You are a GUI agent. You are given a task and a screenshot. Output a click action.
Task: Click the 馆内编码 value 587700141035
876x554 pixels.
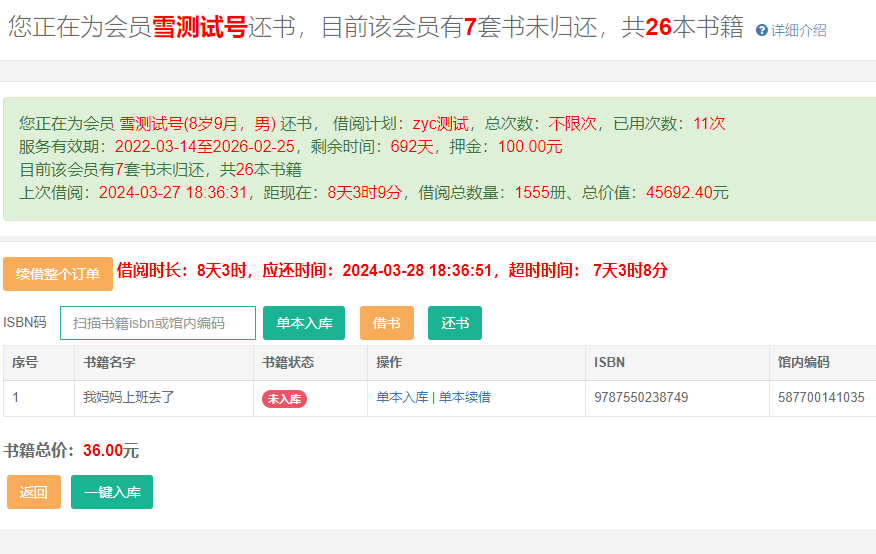(x=821, y=397)
